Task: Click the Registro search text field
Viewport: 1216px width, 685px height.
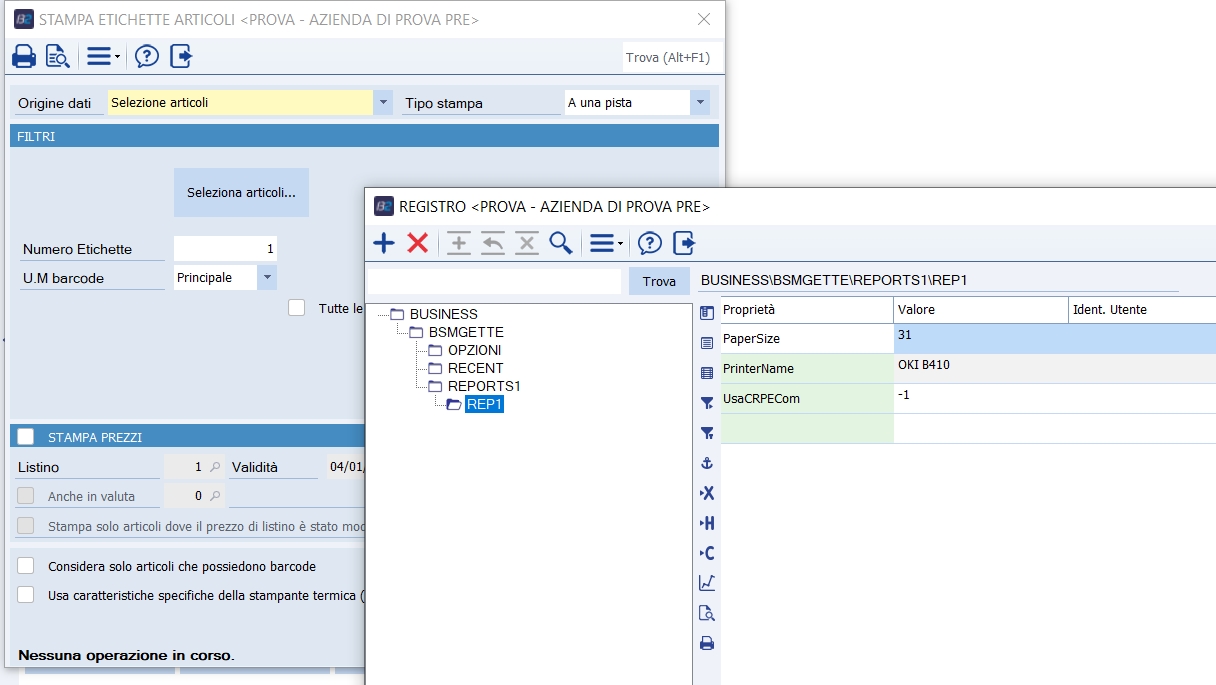Action: point(494,281)
